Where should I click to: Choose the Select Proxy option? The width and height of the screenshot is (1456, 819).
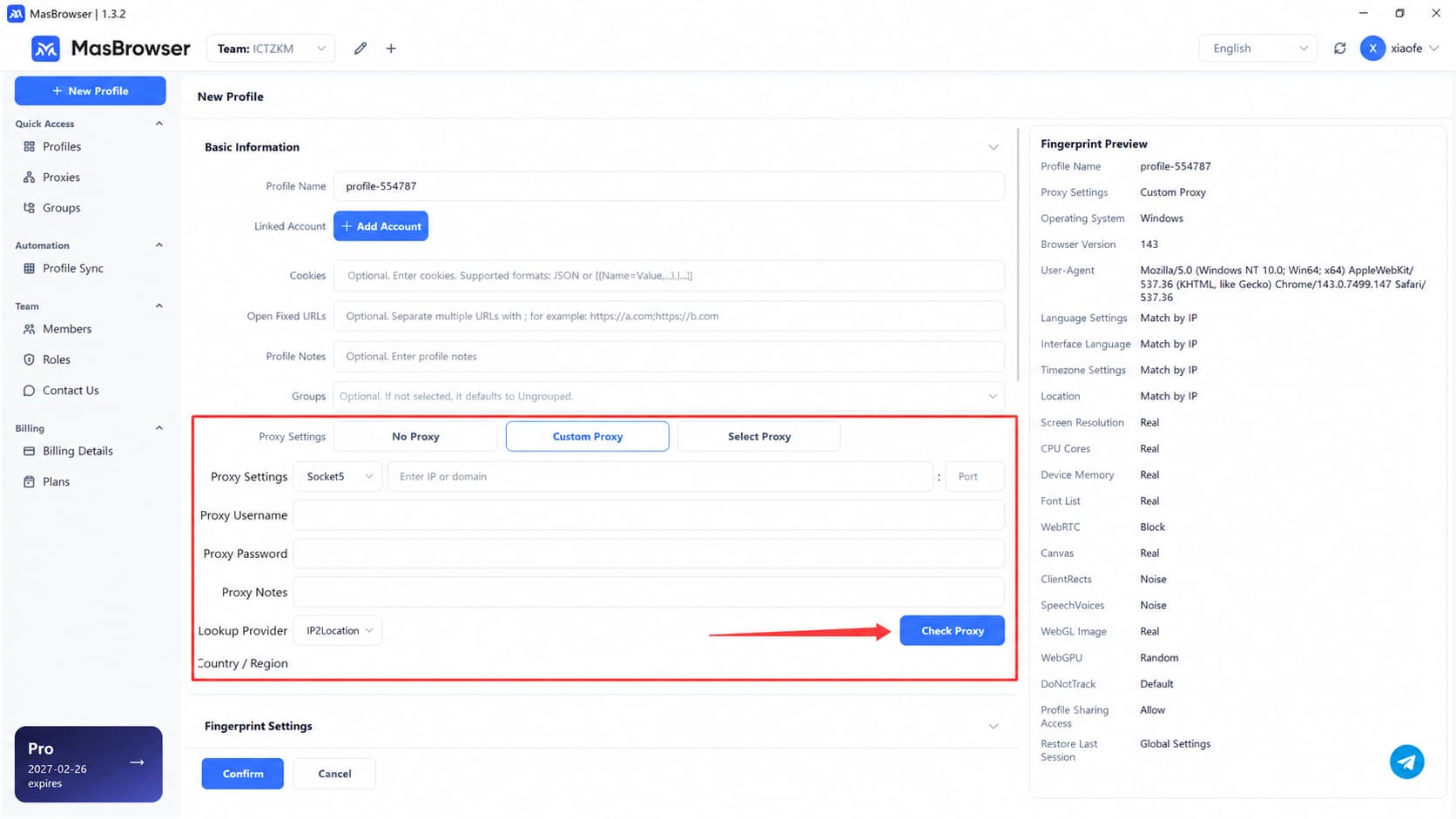(758, 436)
